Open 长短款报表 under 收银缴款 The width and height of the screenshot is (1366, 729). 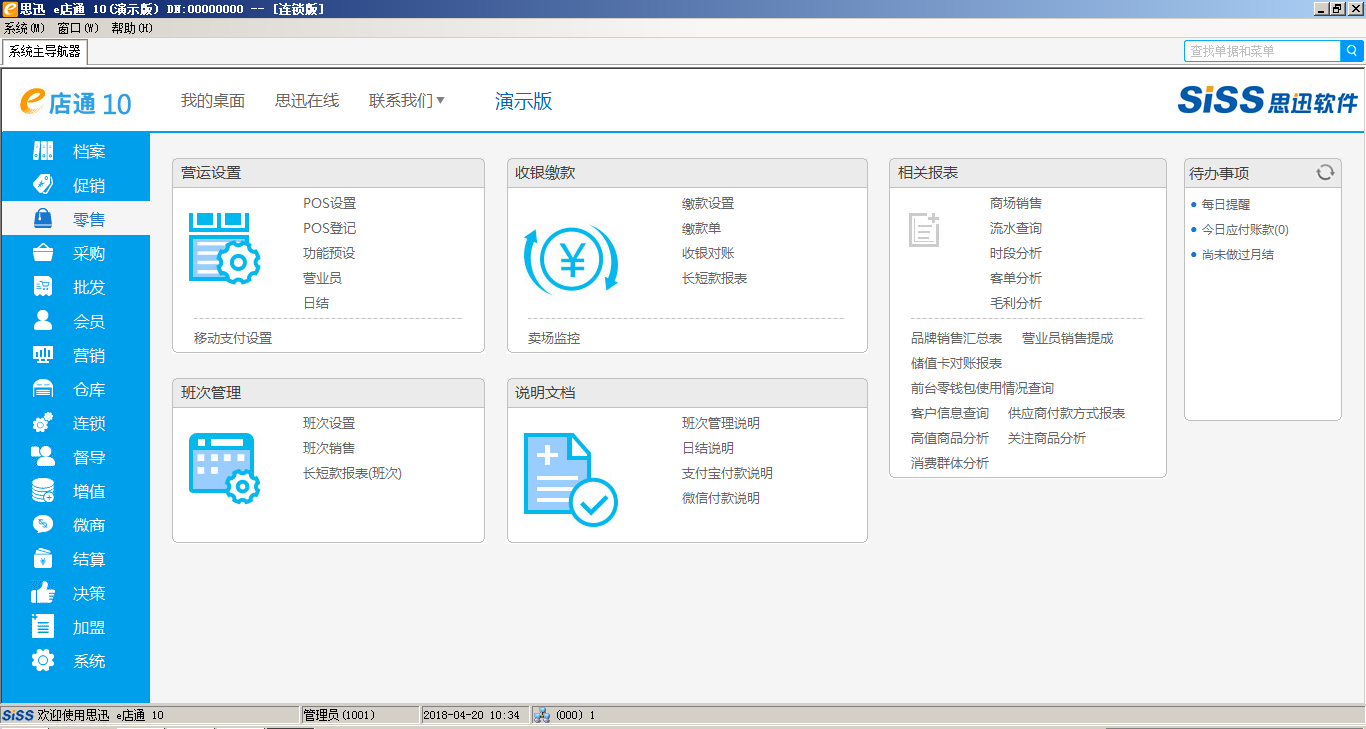click(715, 278)
